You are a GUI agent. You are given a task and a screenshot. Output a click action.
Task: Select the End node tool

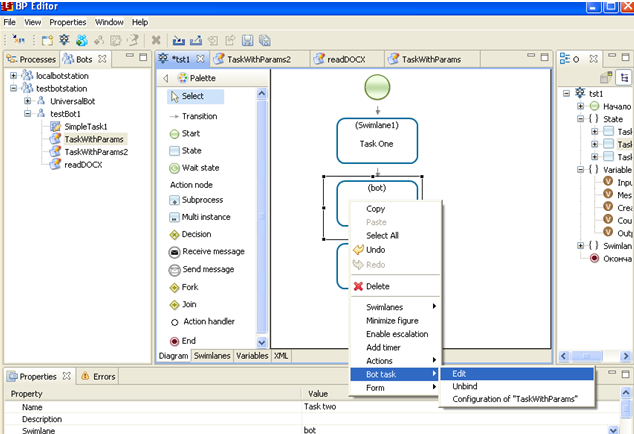click(189, 340)
